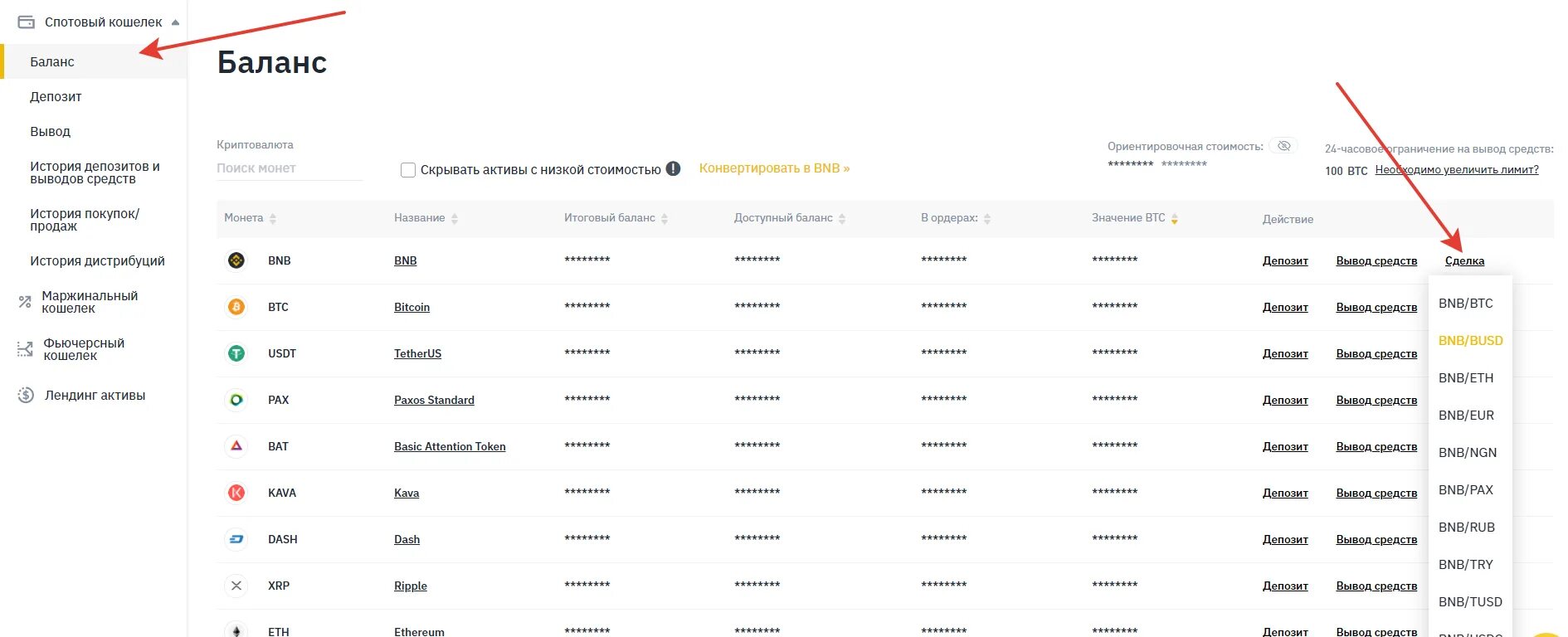1568x637 pixels.
Task: Sort by Монета column
Action: click(x=272, y=218)
